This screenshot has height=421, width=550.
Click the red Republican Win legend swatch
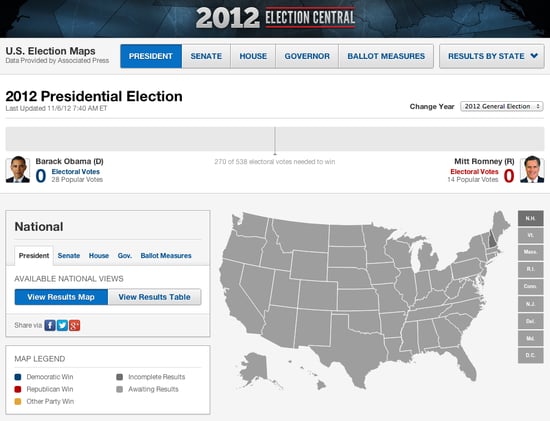18,389
